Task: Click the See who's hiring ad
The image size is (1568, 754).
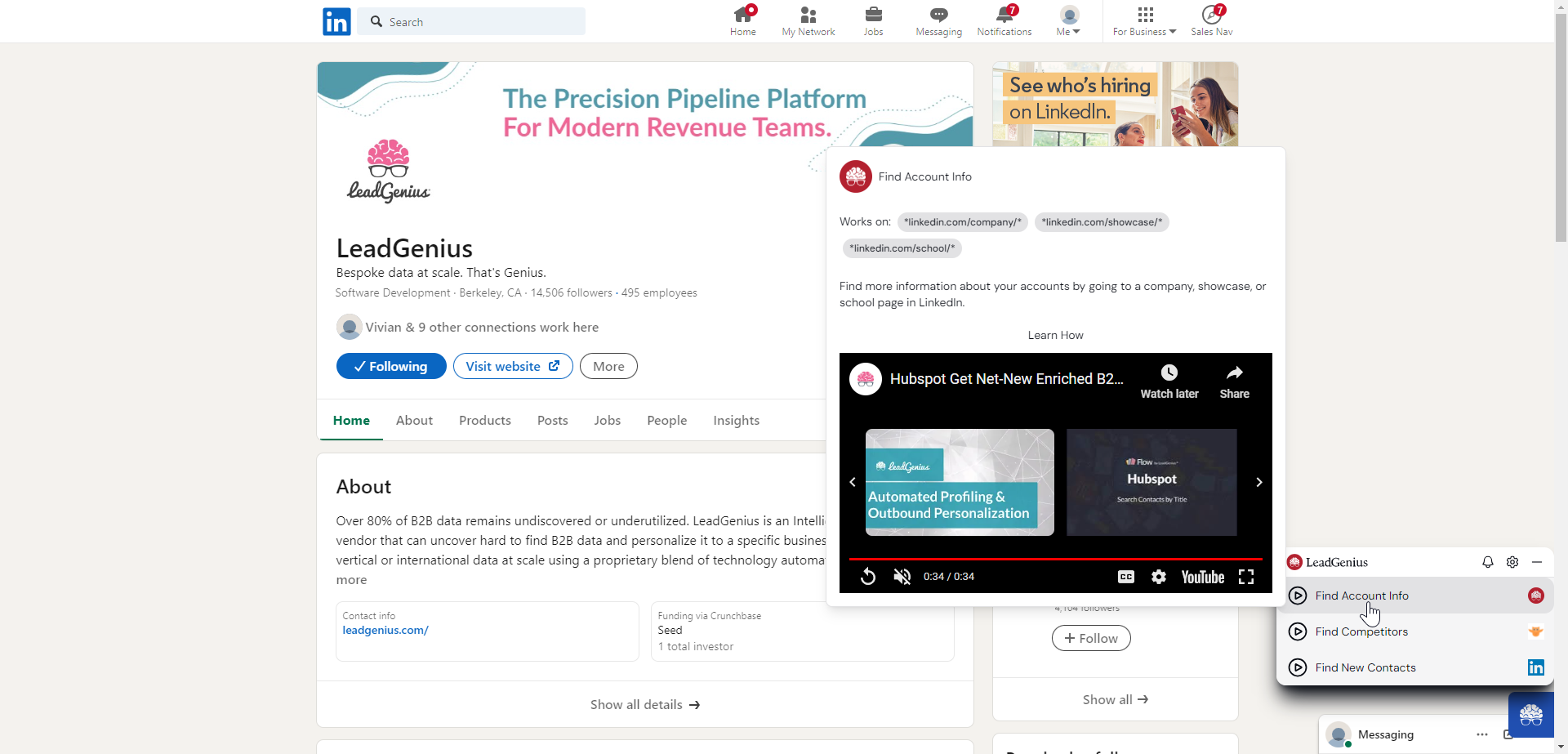Action: 1116,104
